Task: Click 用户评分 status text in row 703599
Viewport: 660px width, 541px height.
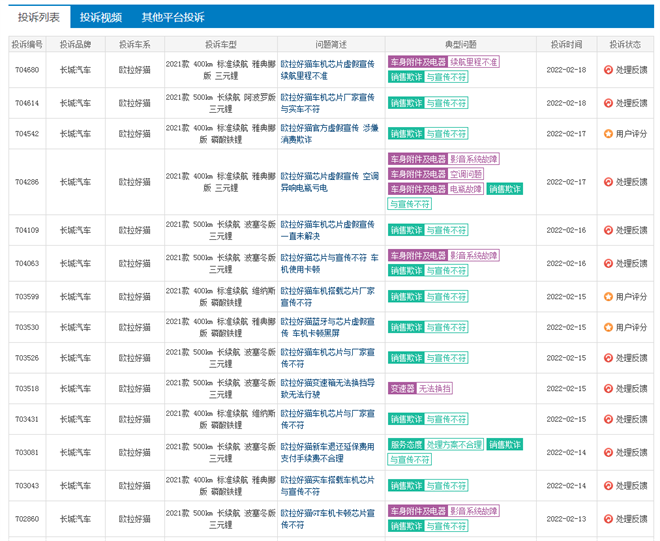Action: click(631, 297)
